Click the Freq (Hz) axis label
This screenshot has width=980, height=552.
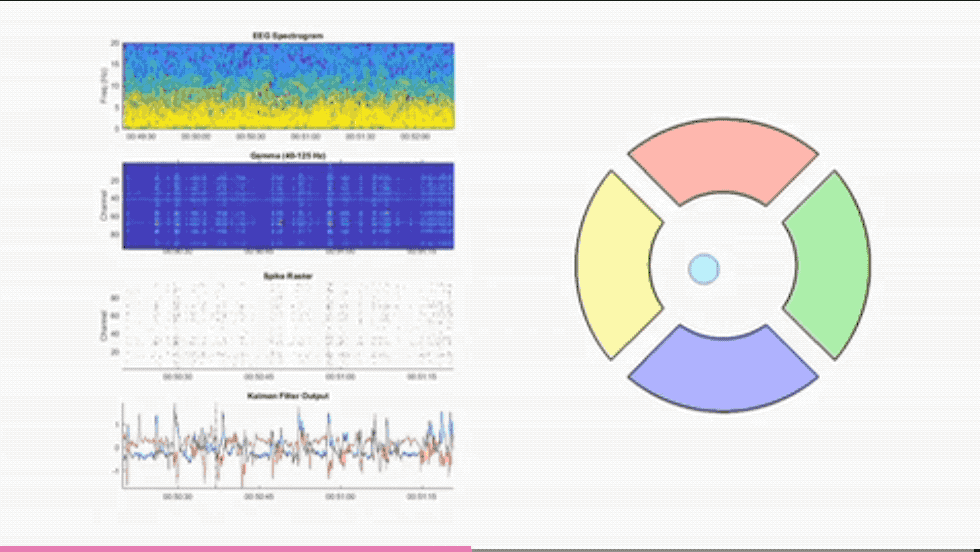click(105, 86)
